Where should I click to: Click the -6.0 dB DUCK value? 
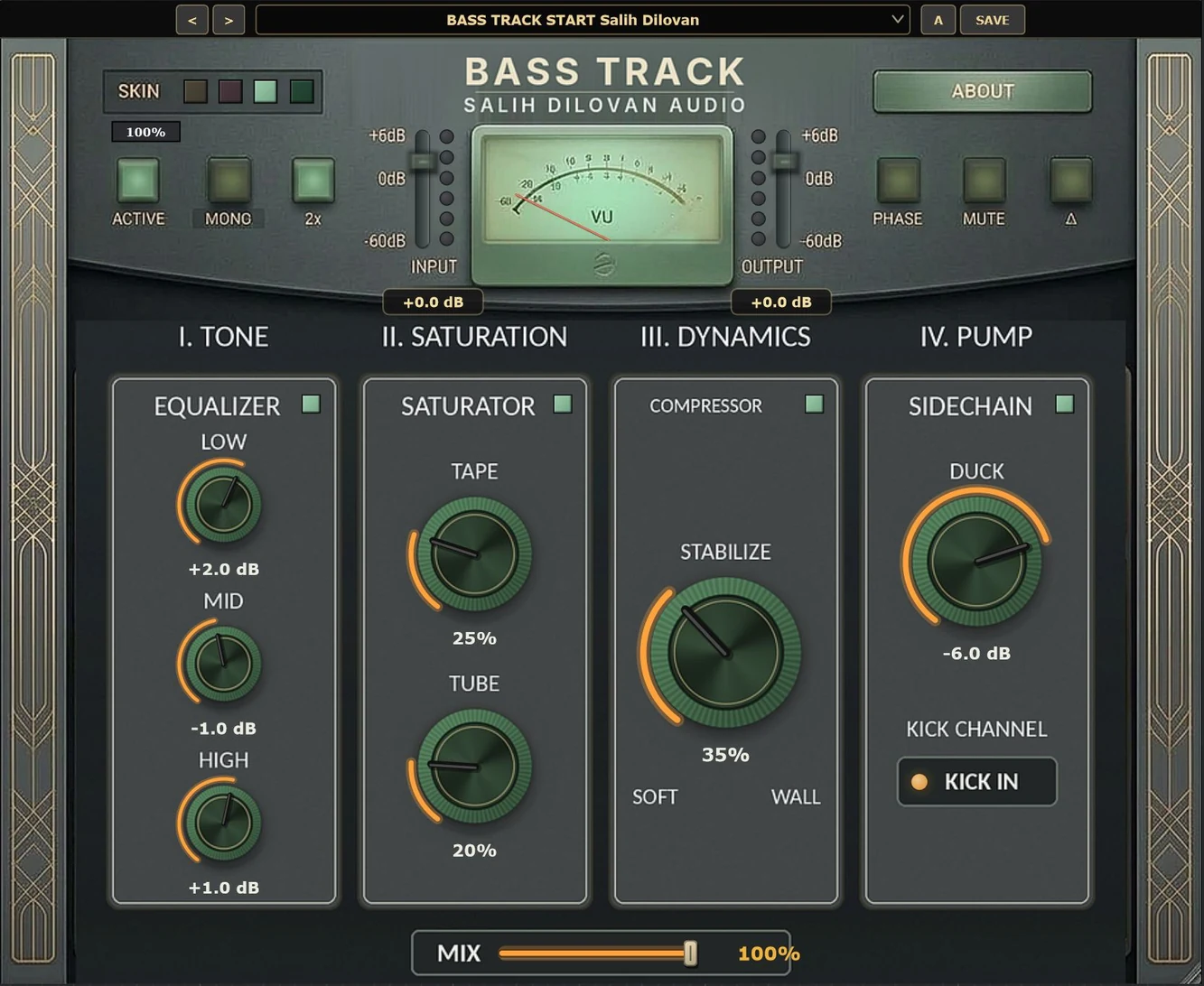(x=976, y=653)
